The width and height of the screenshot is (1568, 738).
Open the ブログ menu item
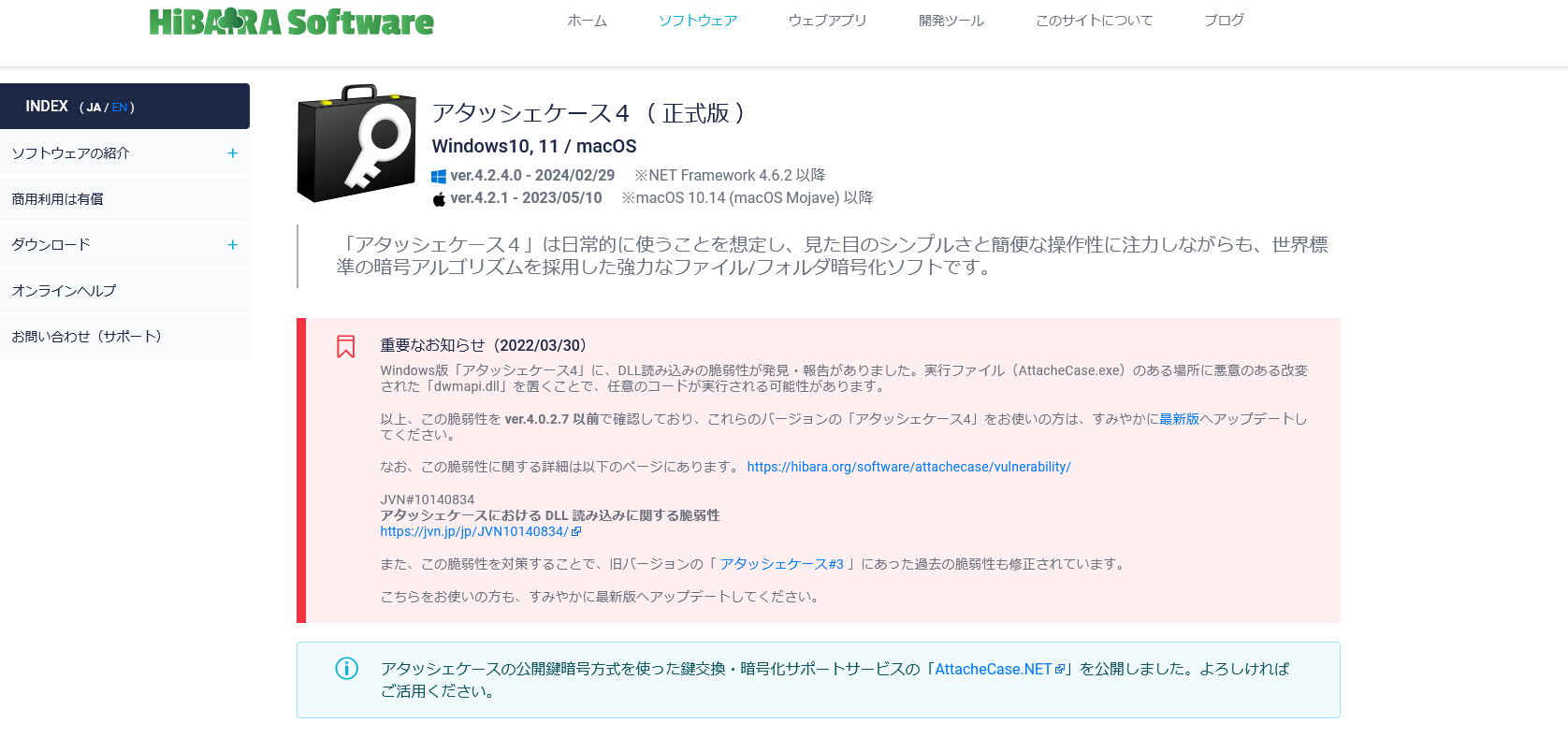click(x=1225, y=21)
